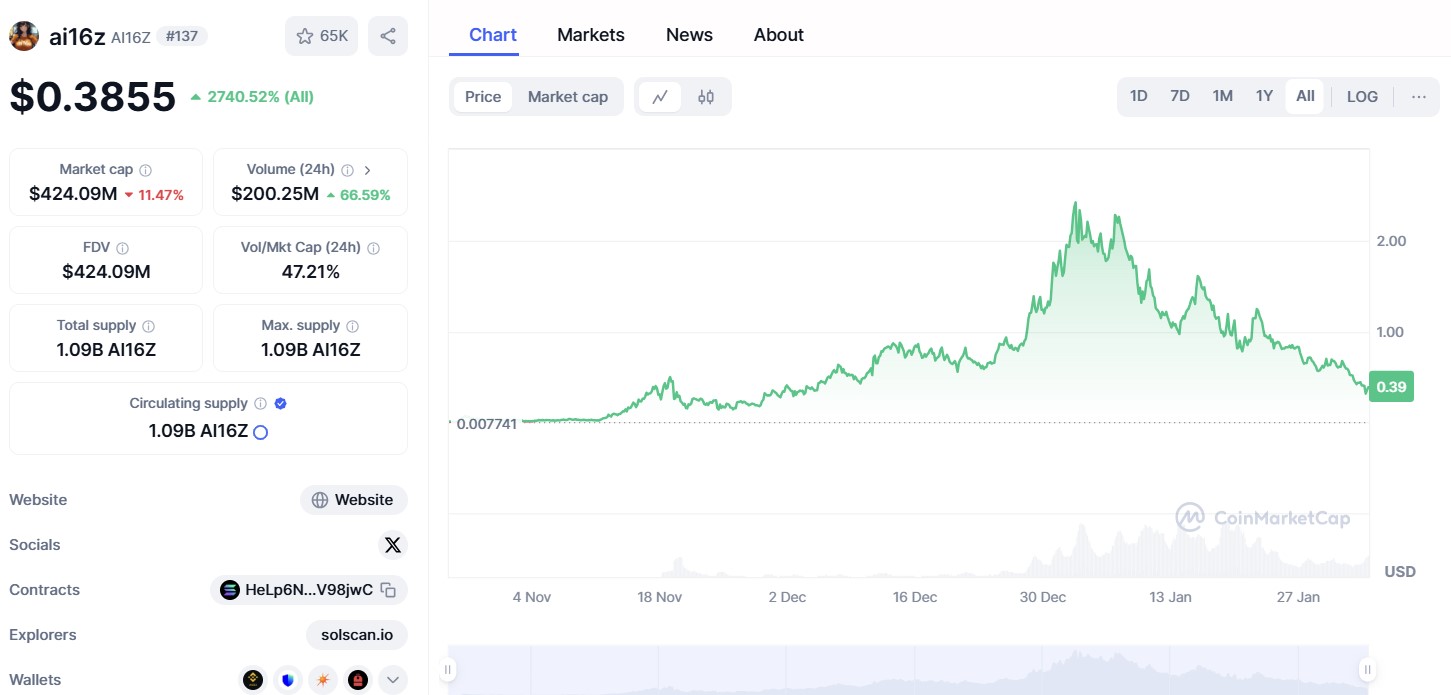Click the star watchlist icon
Screen dimensions: 1451x695
coord(305,36)
